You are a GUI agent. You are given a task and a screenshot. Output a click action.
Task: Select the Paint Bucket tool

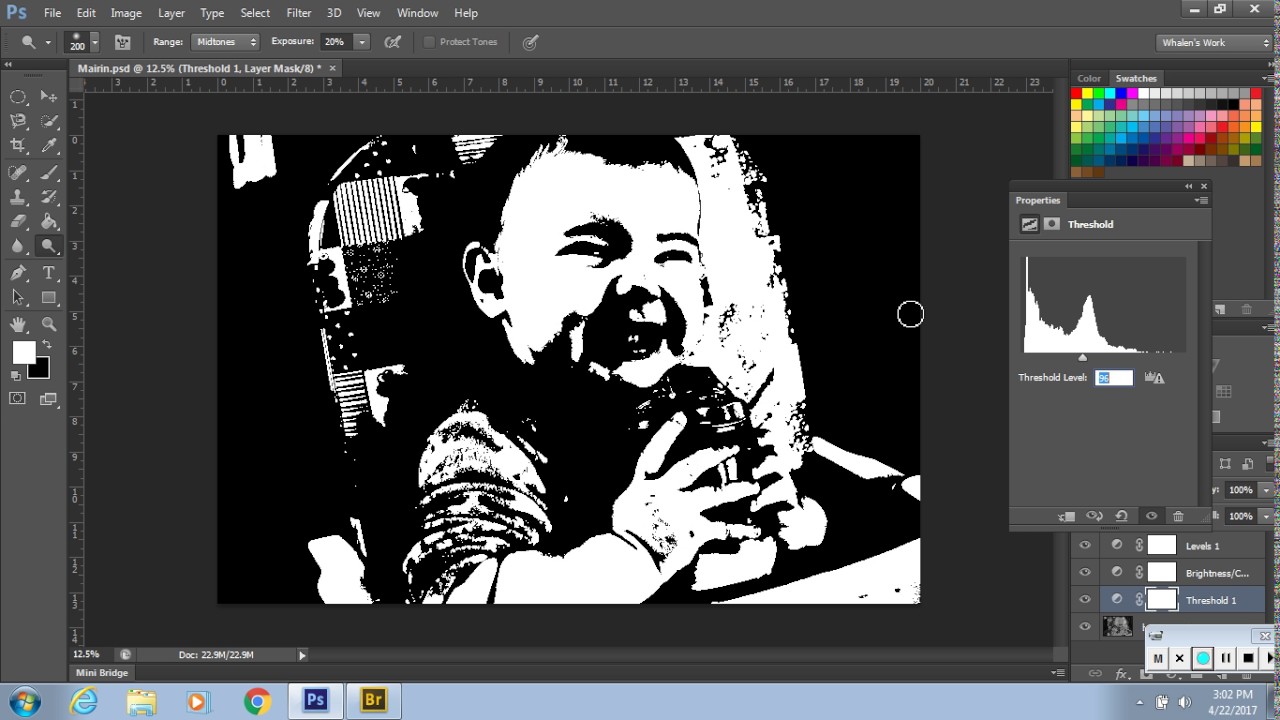click(49, 221)
